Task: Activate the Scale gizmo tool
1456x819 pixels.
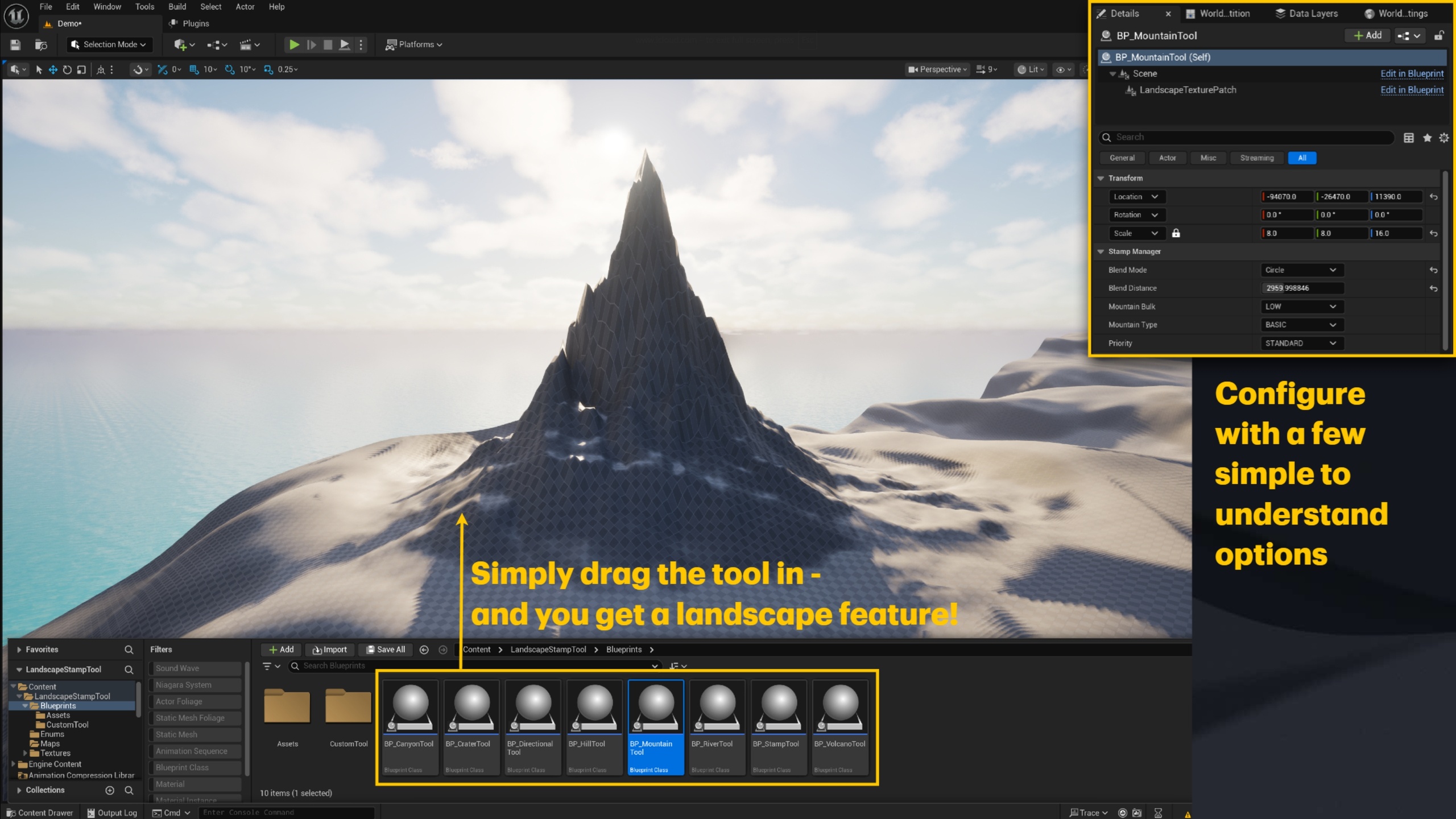Action: click(81, 69)
